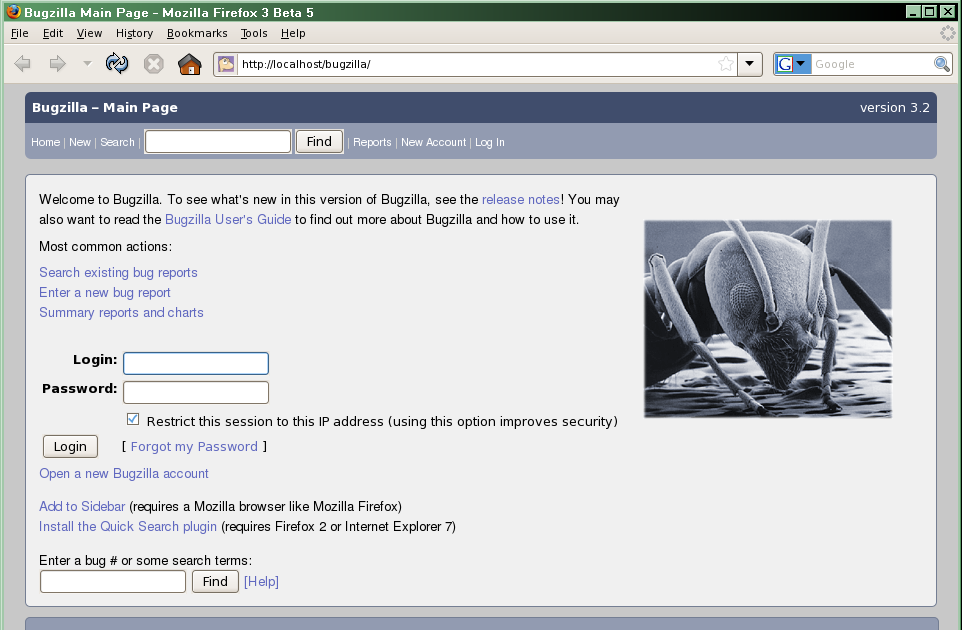This screenshot has width=962, height=630.
Task: Click Log In in header
Action: pos(490,142)
